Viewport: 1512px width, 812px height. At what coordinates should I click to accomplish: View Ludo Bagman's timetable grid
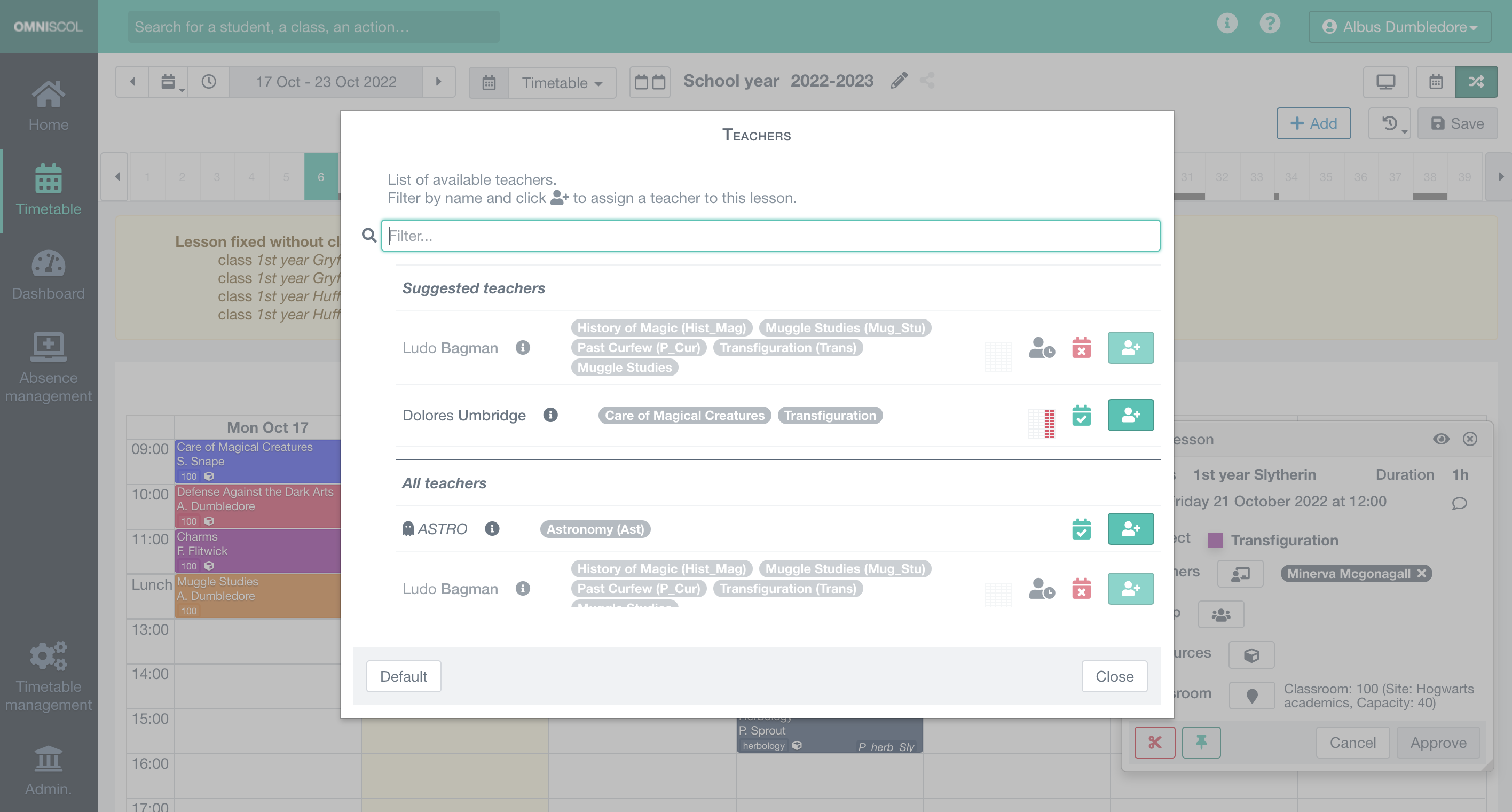tap(998, 356)
